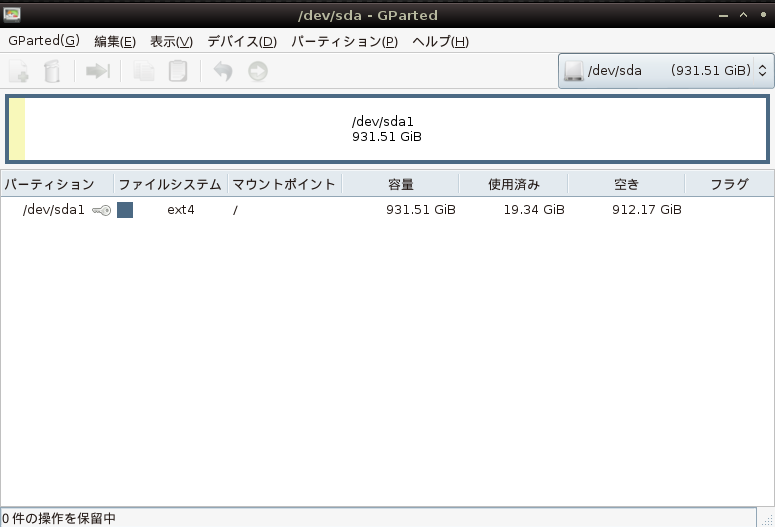Open the 編集(E) menu
The image size is (775, 527).
tap(115, 42)
